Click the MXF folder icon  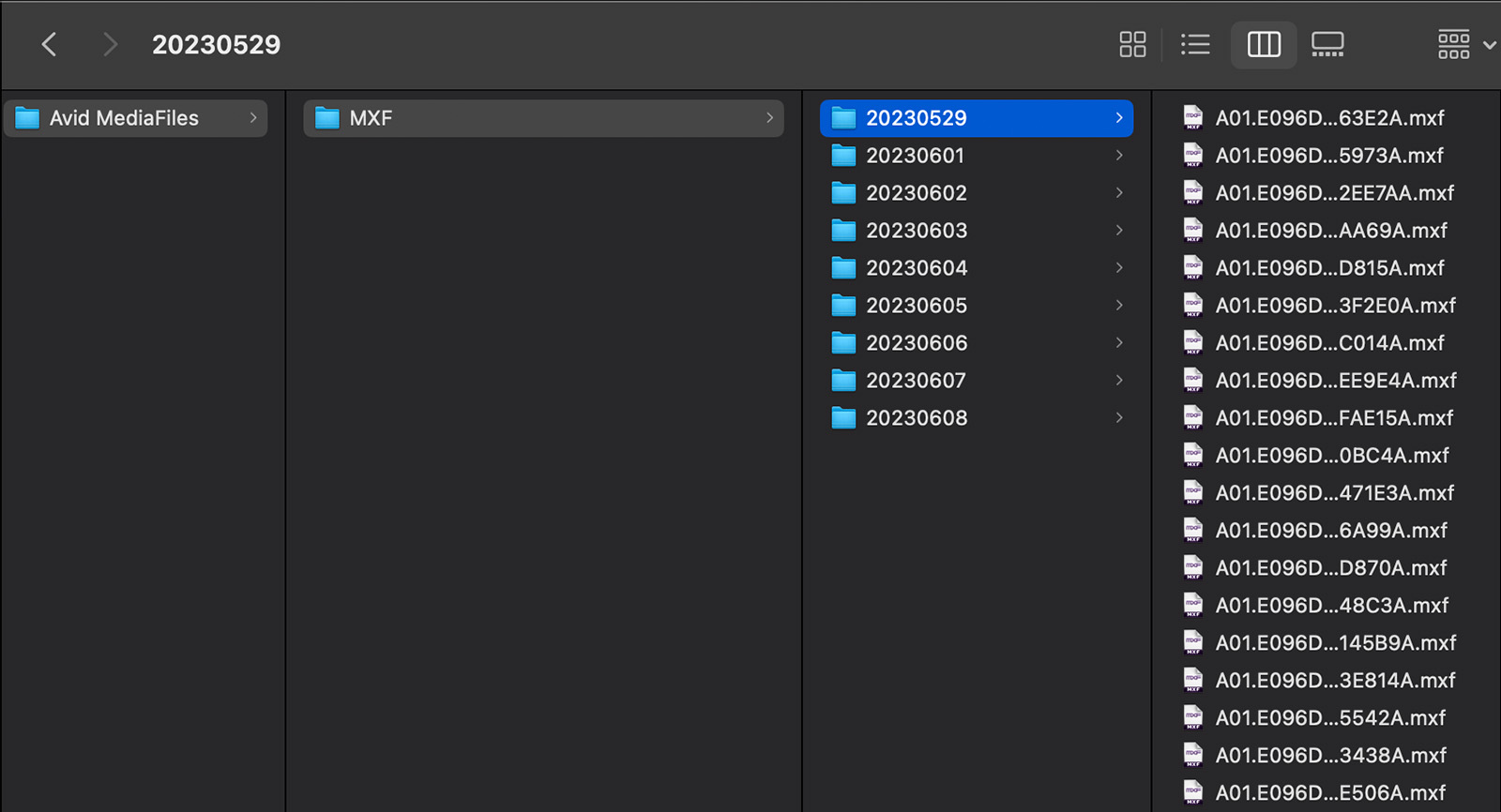327,118
